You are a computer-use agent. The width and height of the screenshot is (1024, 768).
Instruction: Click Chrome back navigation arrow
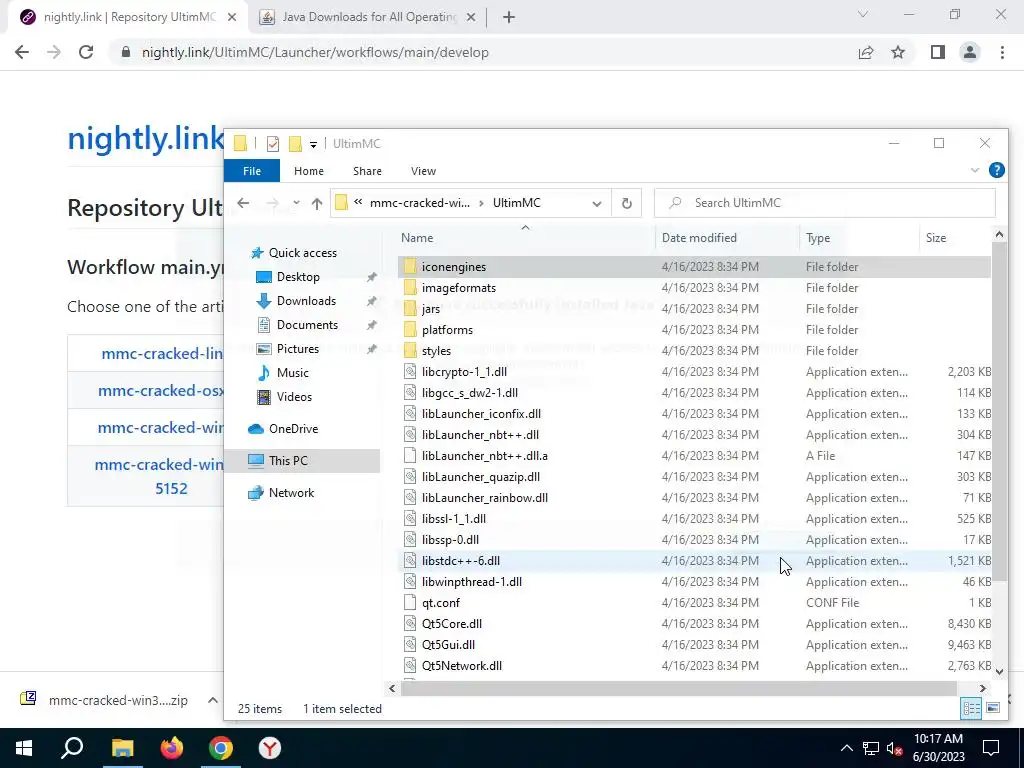coord(22,52)
